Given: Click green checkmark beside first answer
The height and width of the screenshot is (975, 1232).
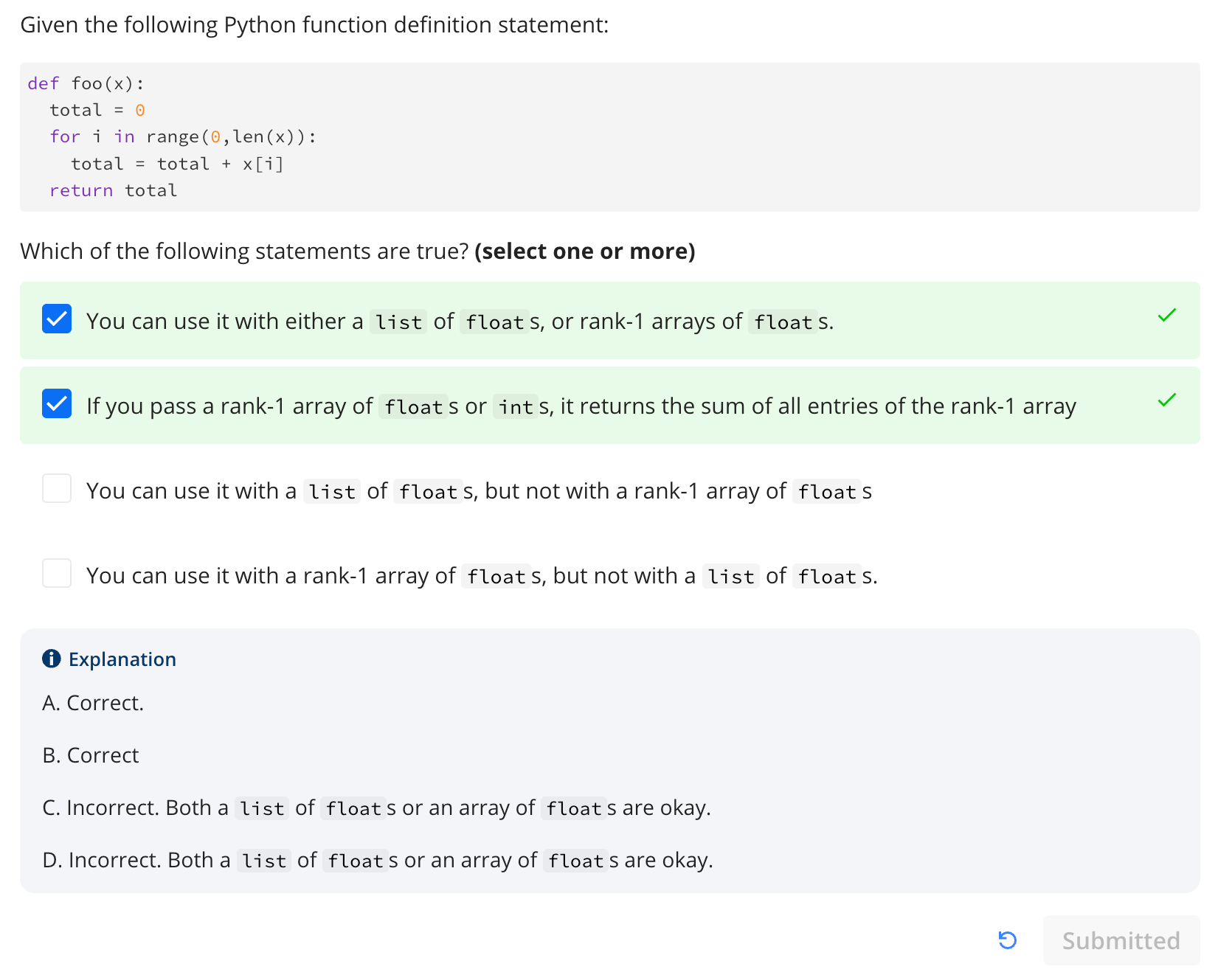Looking at the screenshot, I should pos(1166,316).
